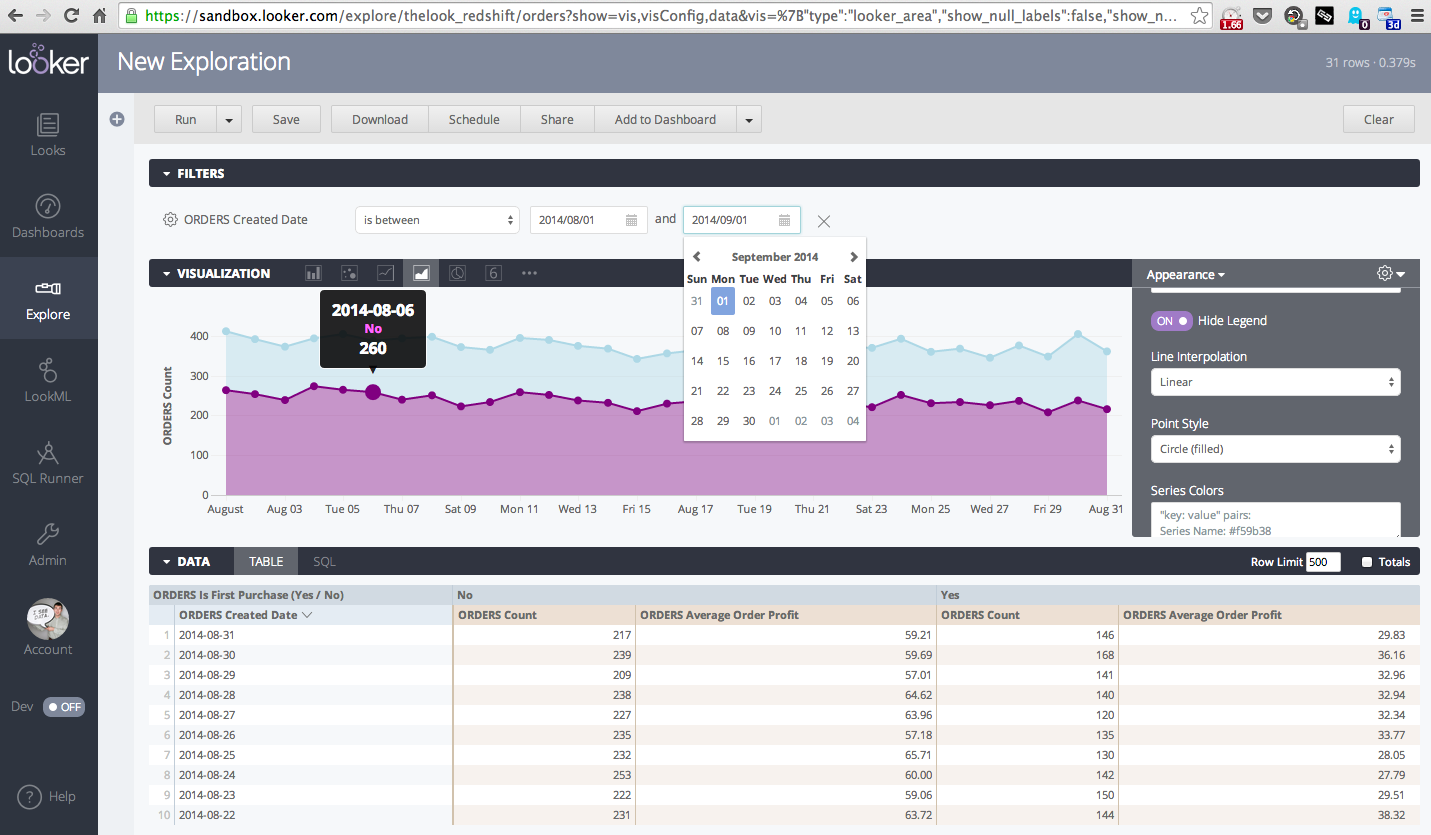Enable the Totals checkbox

coord(1367,562)
